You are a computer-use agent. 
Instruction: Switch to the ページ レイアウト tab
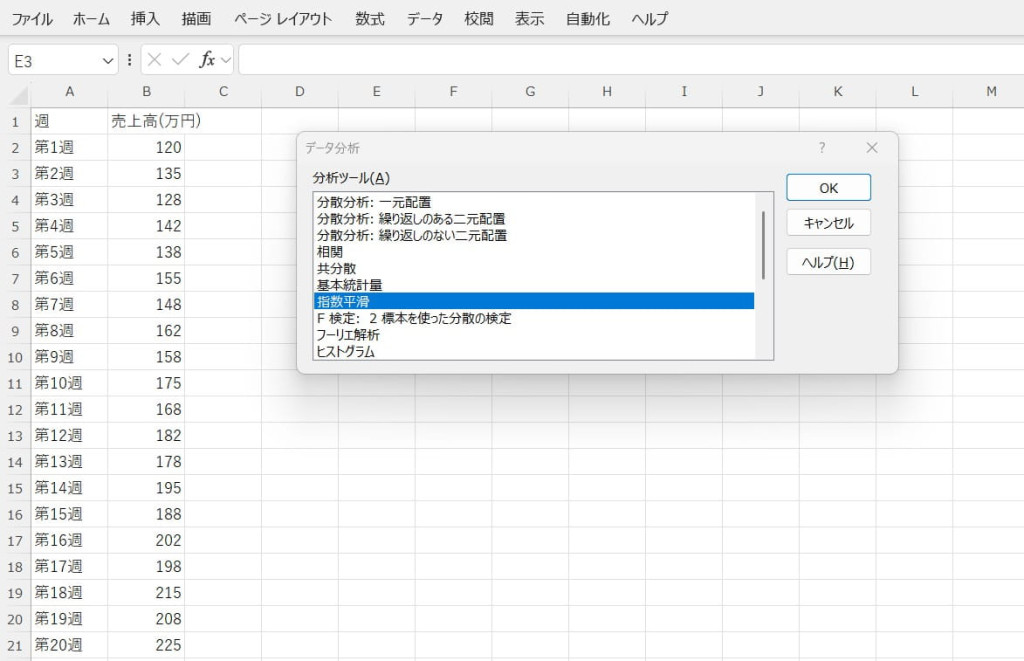[283, 18]
